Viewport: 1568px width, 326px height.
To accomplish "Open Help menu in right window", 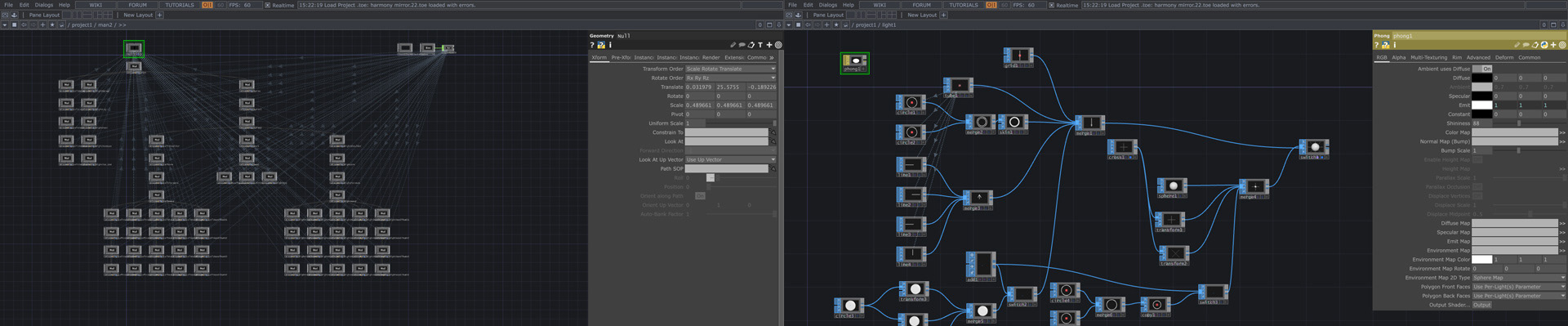I will [x=849, y=5].
